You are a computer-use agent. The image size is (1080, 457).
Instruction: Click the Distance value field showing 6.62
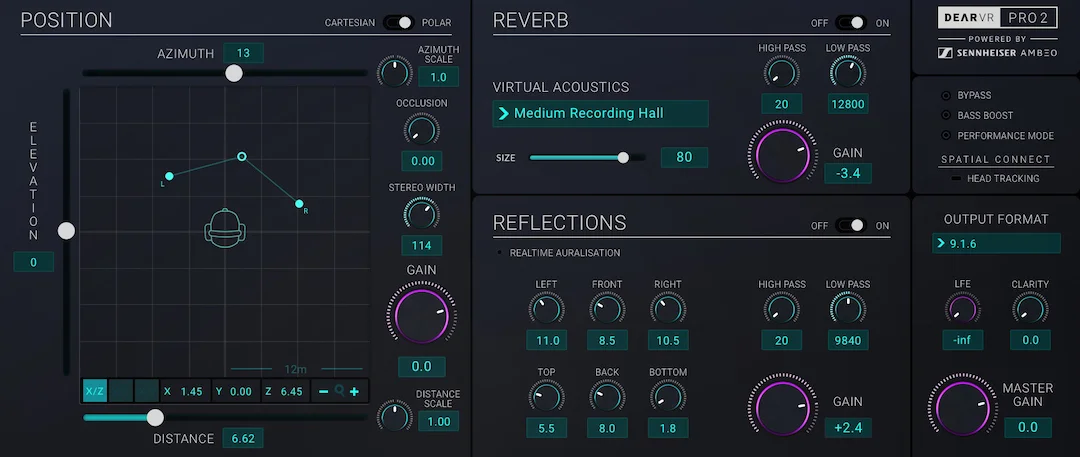(x=243, y=438)
